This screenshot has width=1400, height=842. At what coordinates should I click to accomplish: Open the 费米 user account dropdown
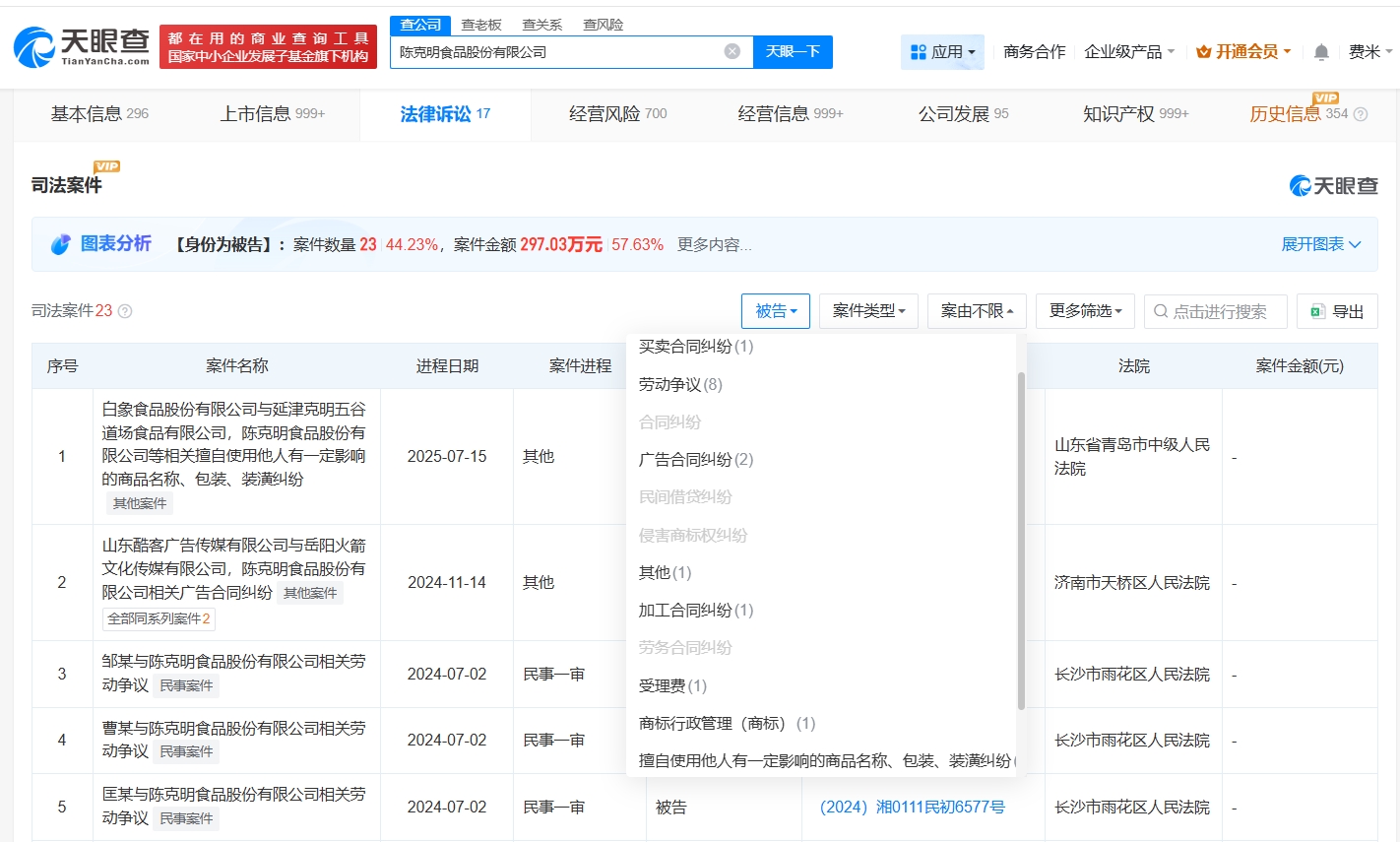coord(1370,52)
